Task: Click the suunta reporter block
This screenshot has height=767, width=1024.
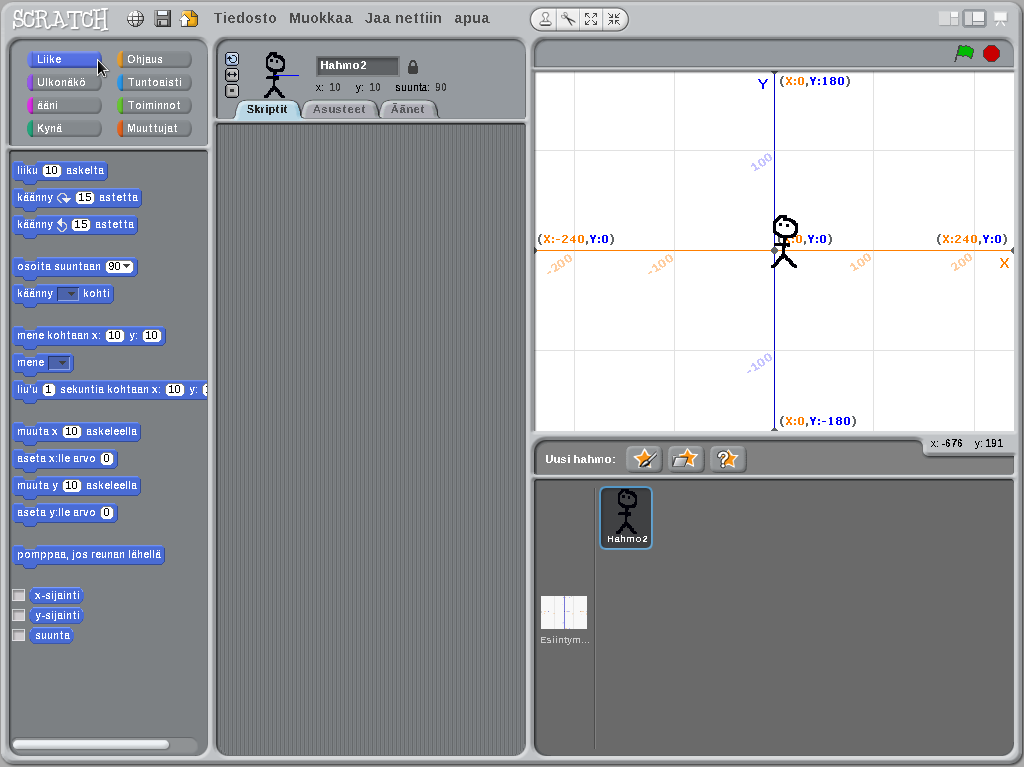Action: [x=52, y=635]
